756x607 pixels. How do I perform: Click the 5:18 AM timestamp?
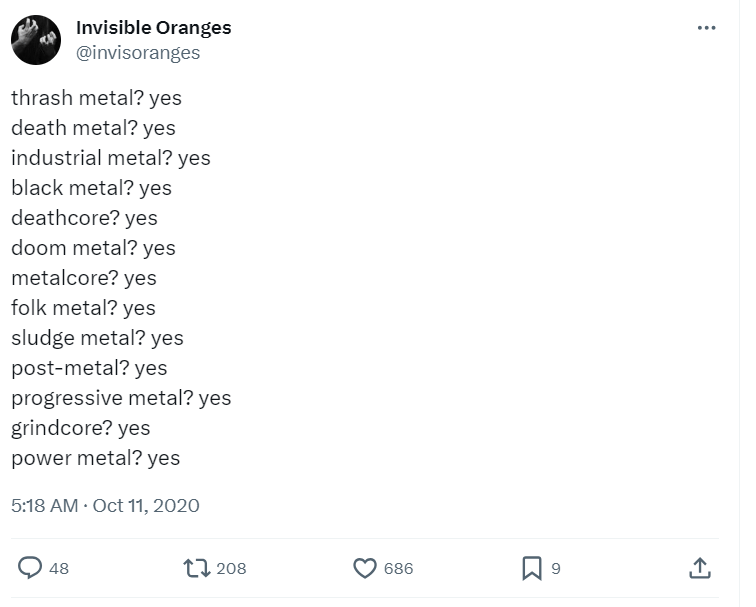[x=44, y=505]
